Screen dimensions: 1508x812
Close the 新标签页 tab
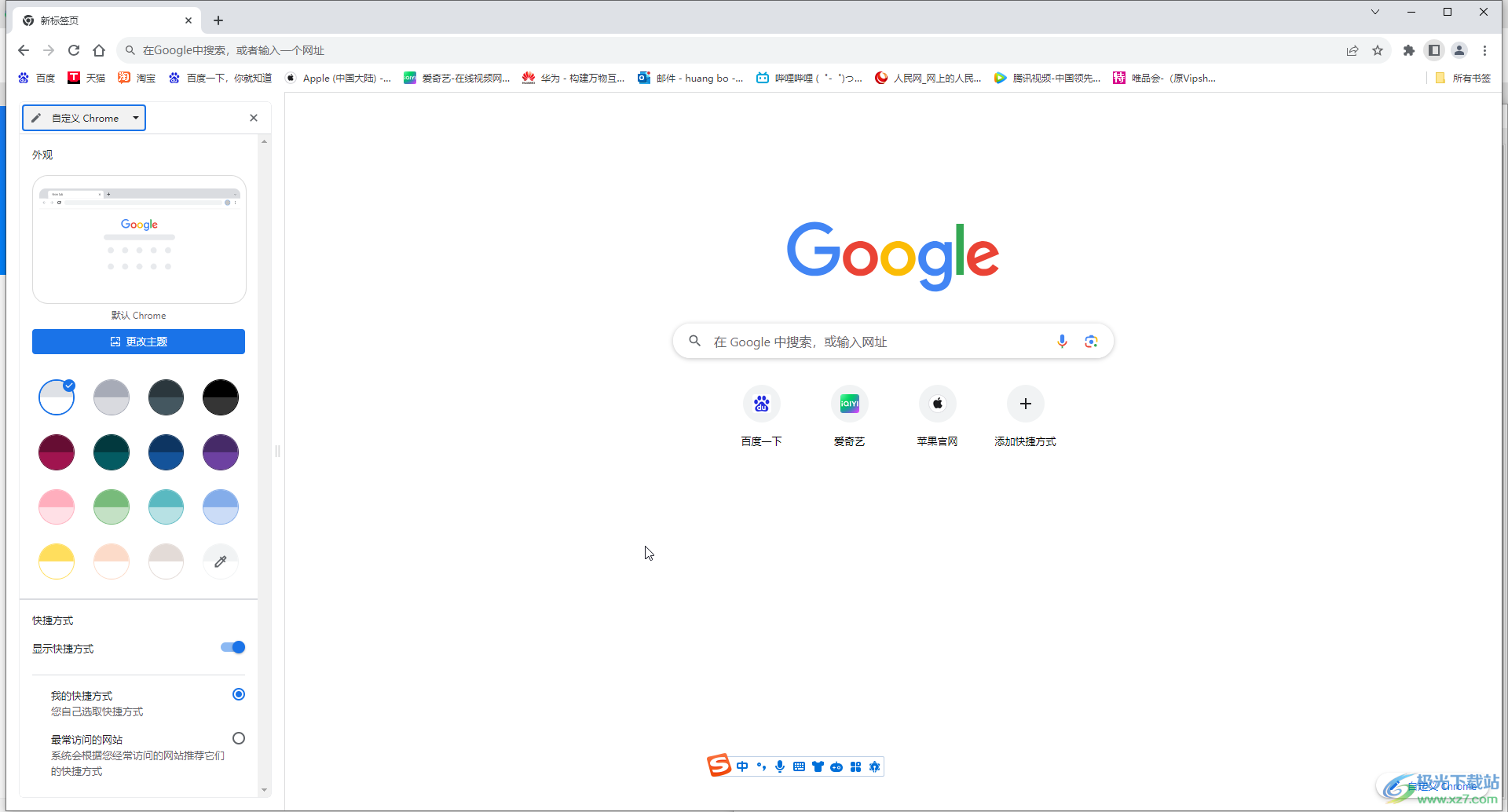coord(188,20)
